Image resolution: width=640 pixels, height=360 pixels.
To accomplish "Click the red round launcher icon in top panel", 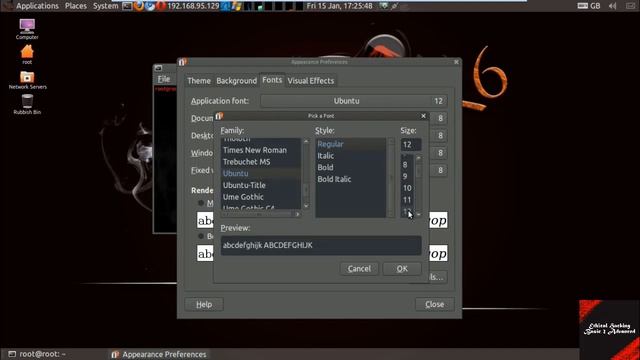I will (161, 6).
